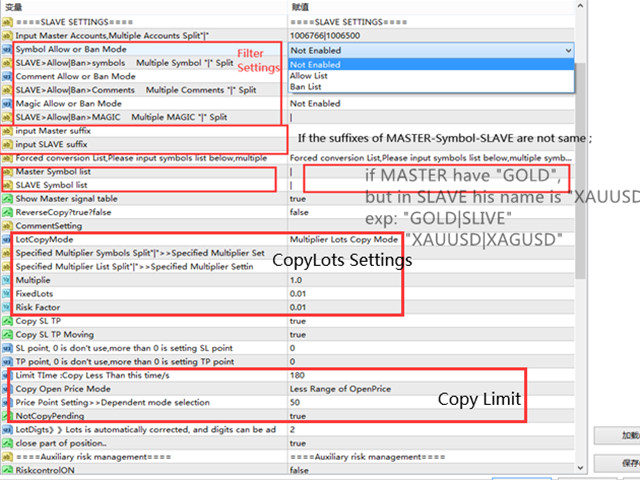Click the icon next to input SLAVE suffix
640x480 pixels.
coord(7,144)
